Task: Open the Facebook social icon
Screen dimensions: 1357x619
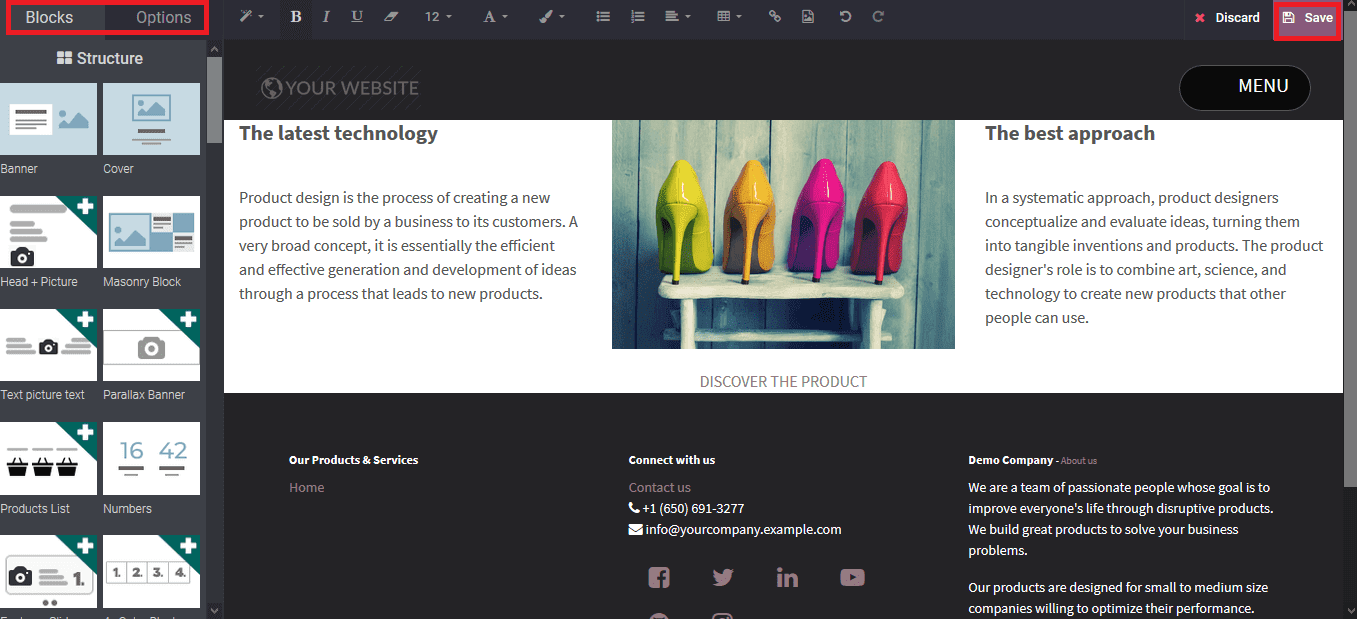Action: pyautogui.click(x=659, y=577)
